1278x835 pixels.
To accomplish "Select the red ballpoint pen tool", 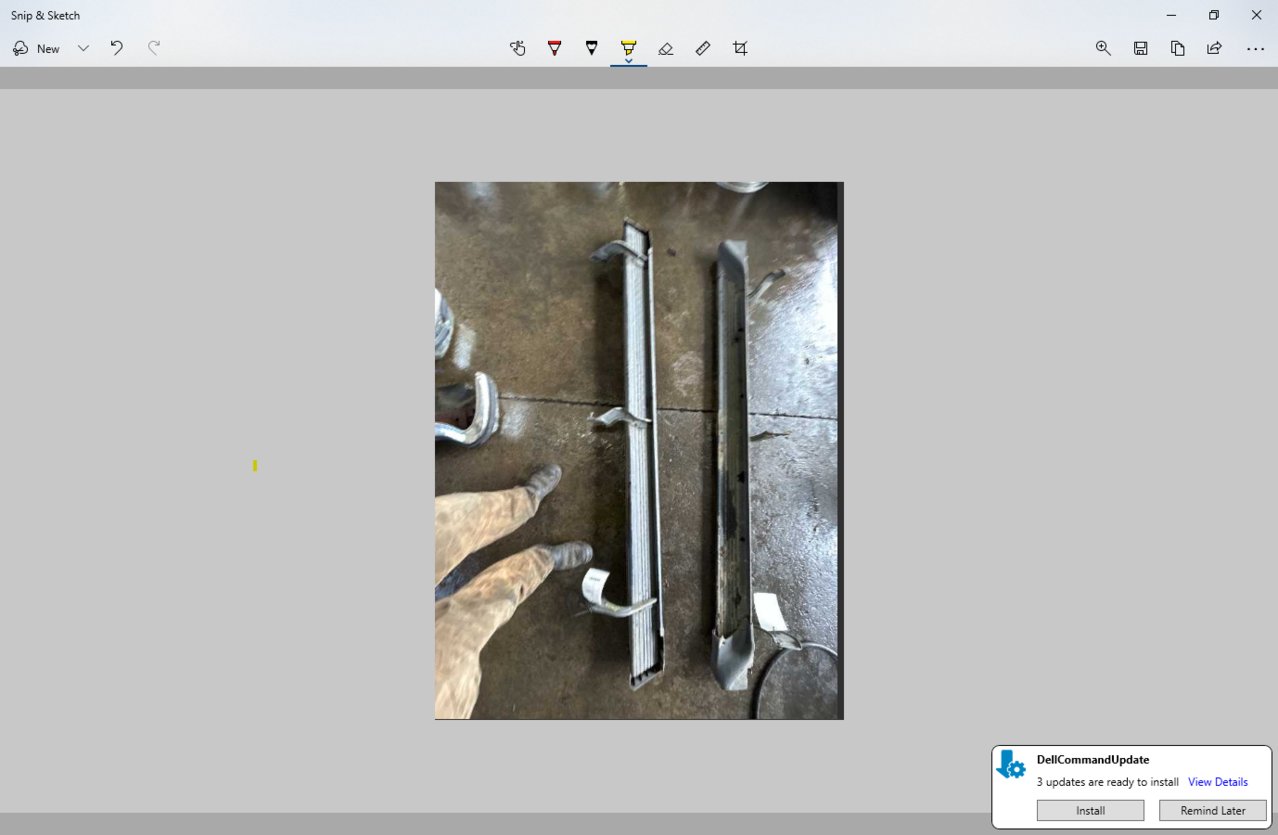I will point(554,48).
